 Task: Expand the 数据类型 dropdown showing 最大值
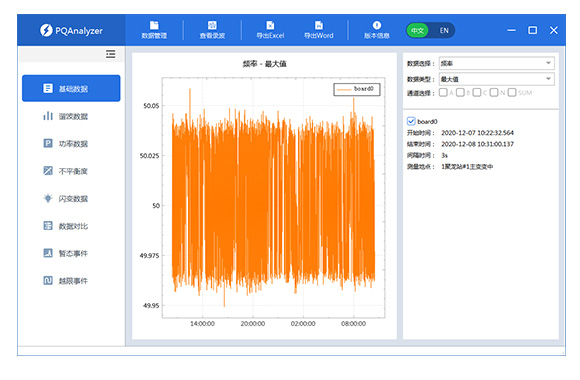[x=496, y=79]
